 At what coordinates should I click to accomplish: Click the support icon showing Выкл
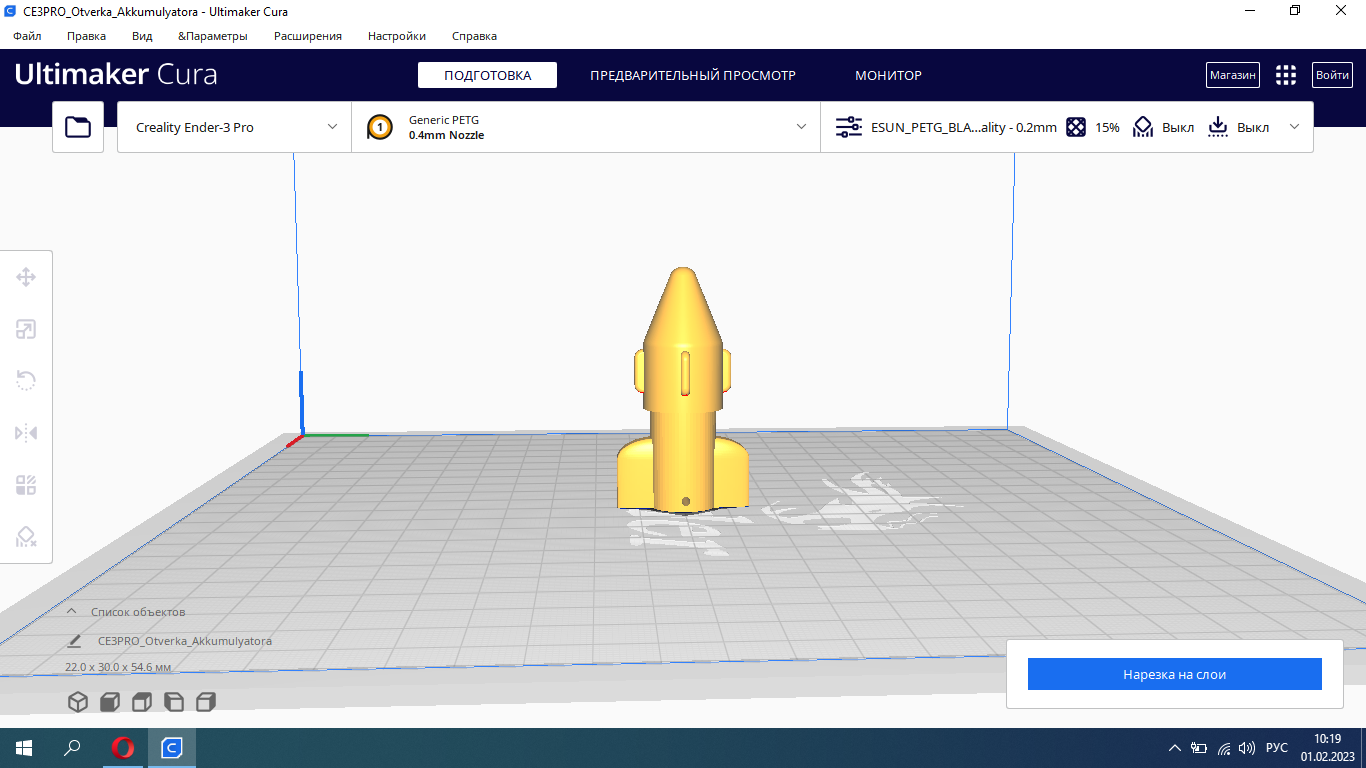point(1143,127)
